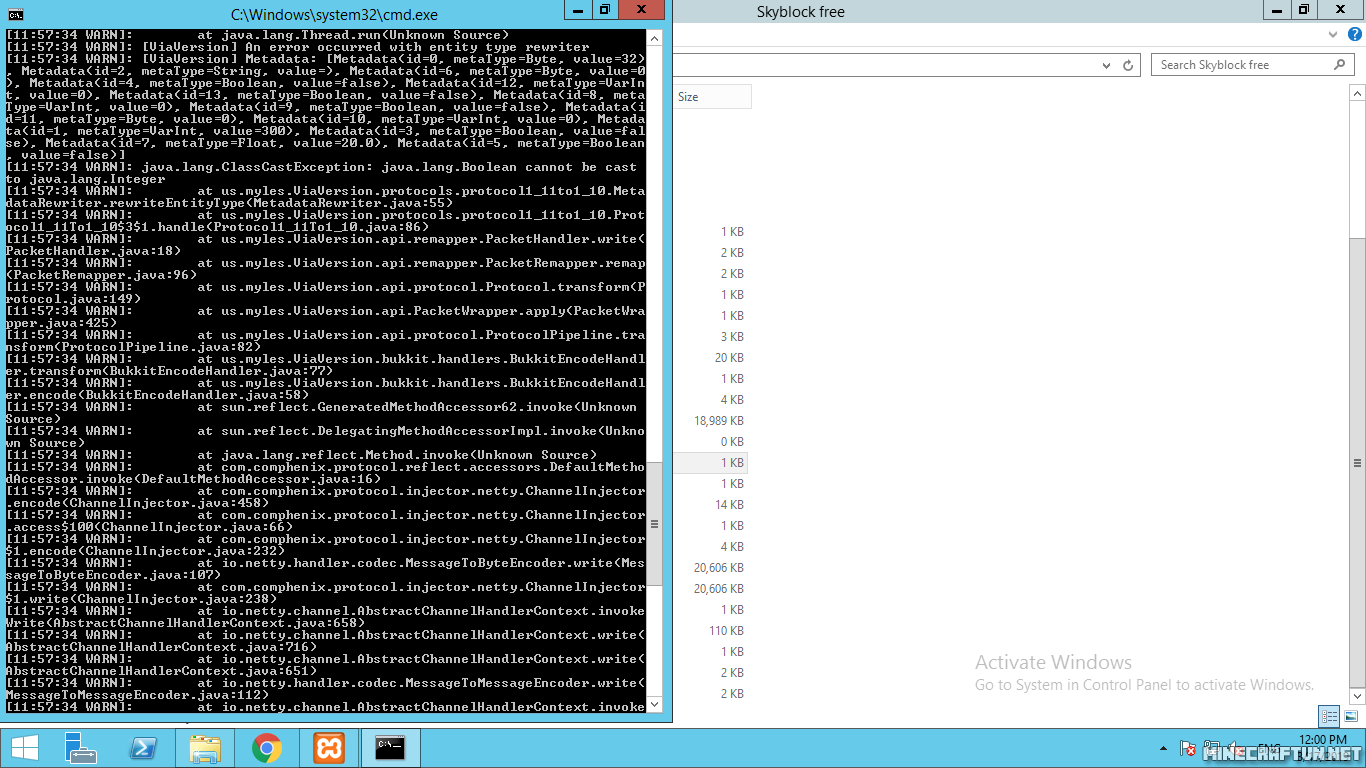Click the cmd scrollbar down arrow
The image size is (1366, 768).
655,704
